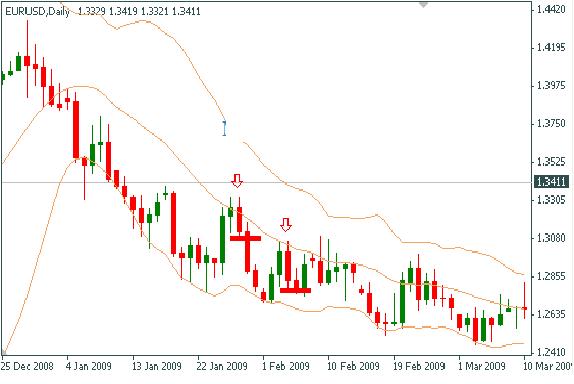Click the low value 1.3321 in header
Image resolution: width=574 pixels, height=384 pixels.
pyautogui.click(x=154, y=11)
